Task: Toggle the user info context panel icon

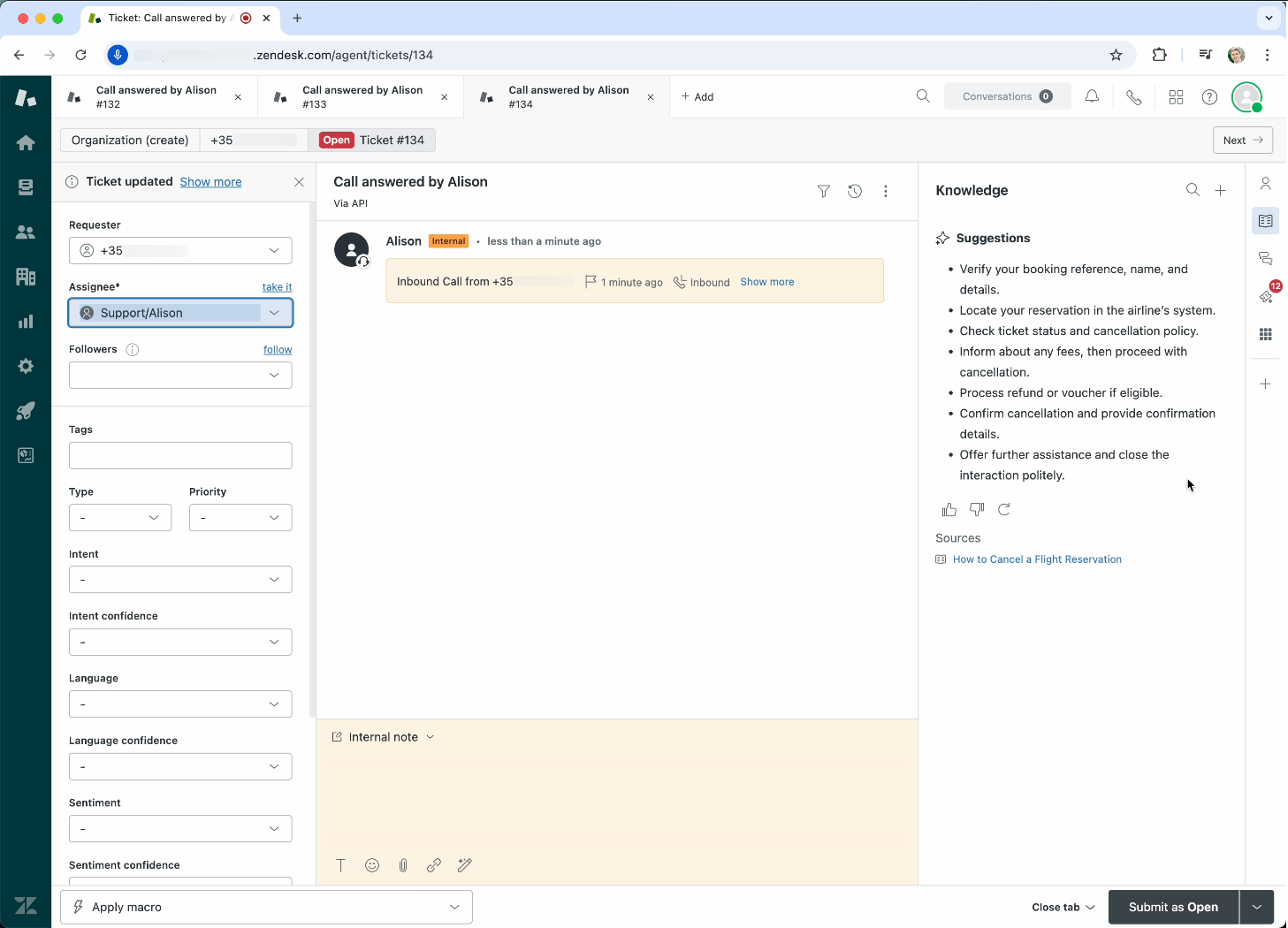Action: [x=1266, y=184]
